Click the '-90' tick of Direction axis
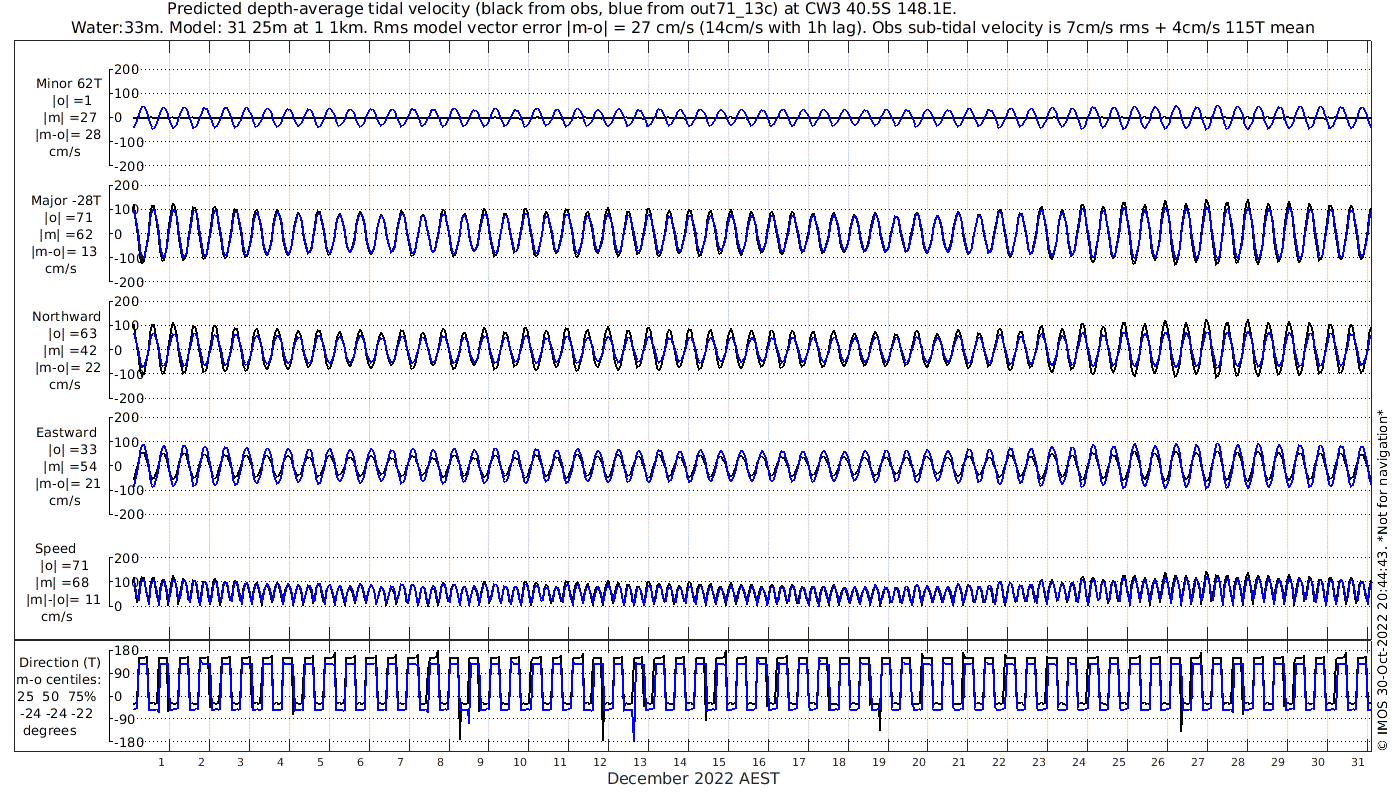Screen dimensions: 1400x800 point(125,719)
